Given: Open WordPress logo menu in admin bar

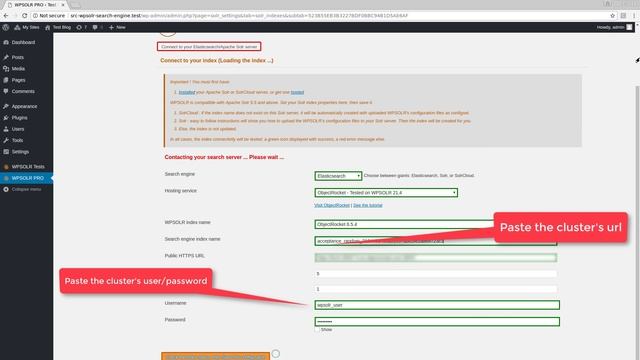Looking at the screenshot, I should 6,27.
